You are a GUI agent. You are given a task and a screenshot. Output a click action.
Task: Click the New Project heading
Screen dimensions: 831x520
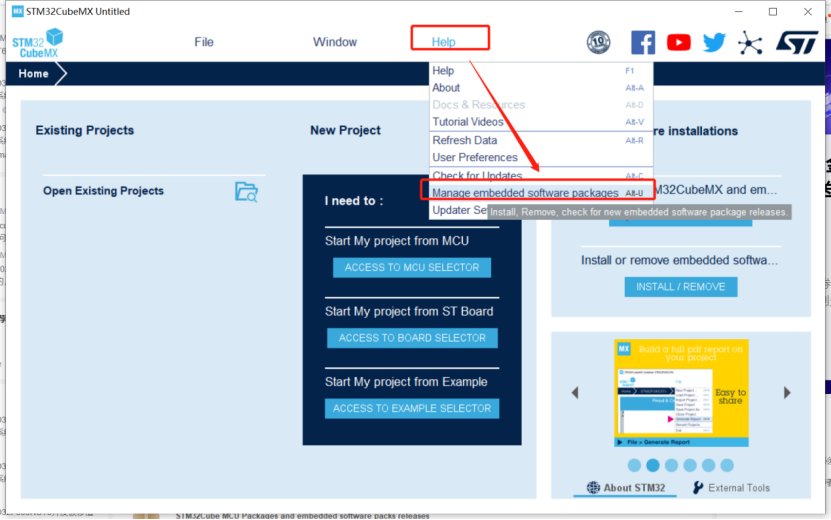tap(346, 130)
